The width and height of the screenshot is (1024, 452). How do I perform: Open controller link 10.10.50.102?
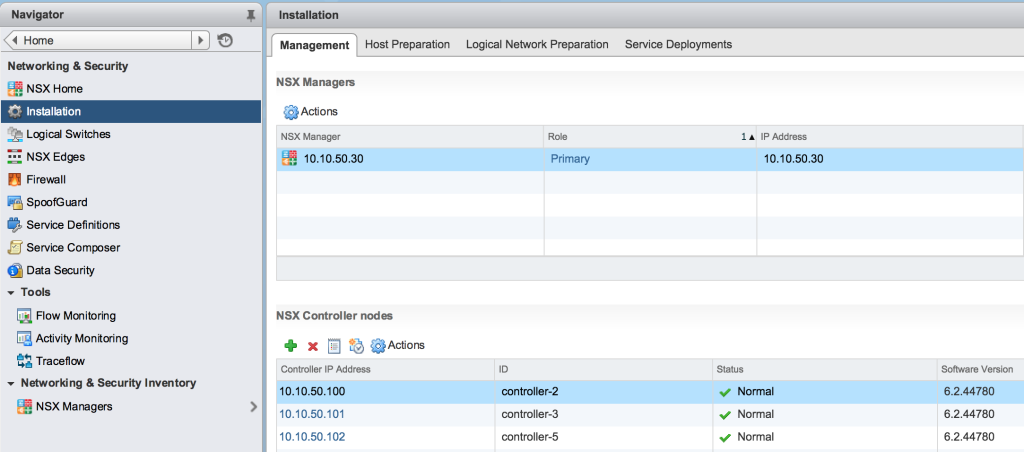point(312,437)
